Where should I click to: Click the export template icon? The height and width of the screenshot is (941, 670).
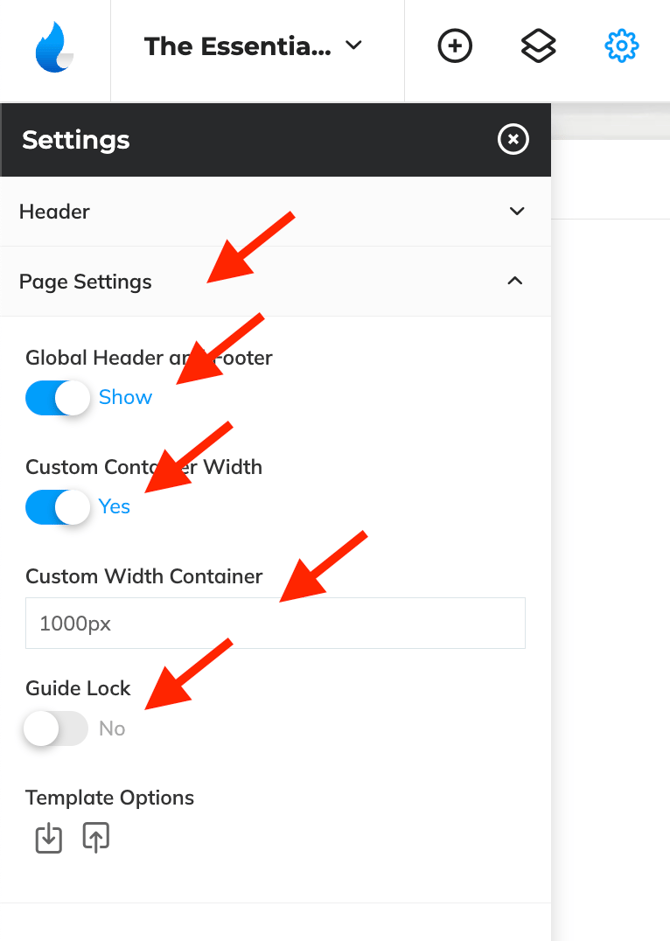click(96, 838)
